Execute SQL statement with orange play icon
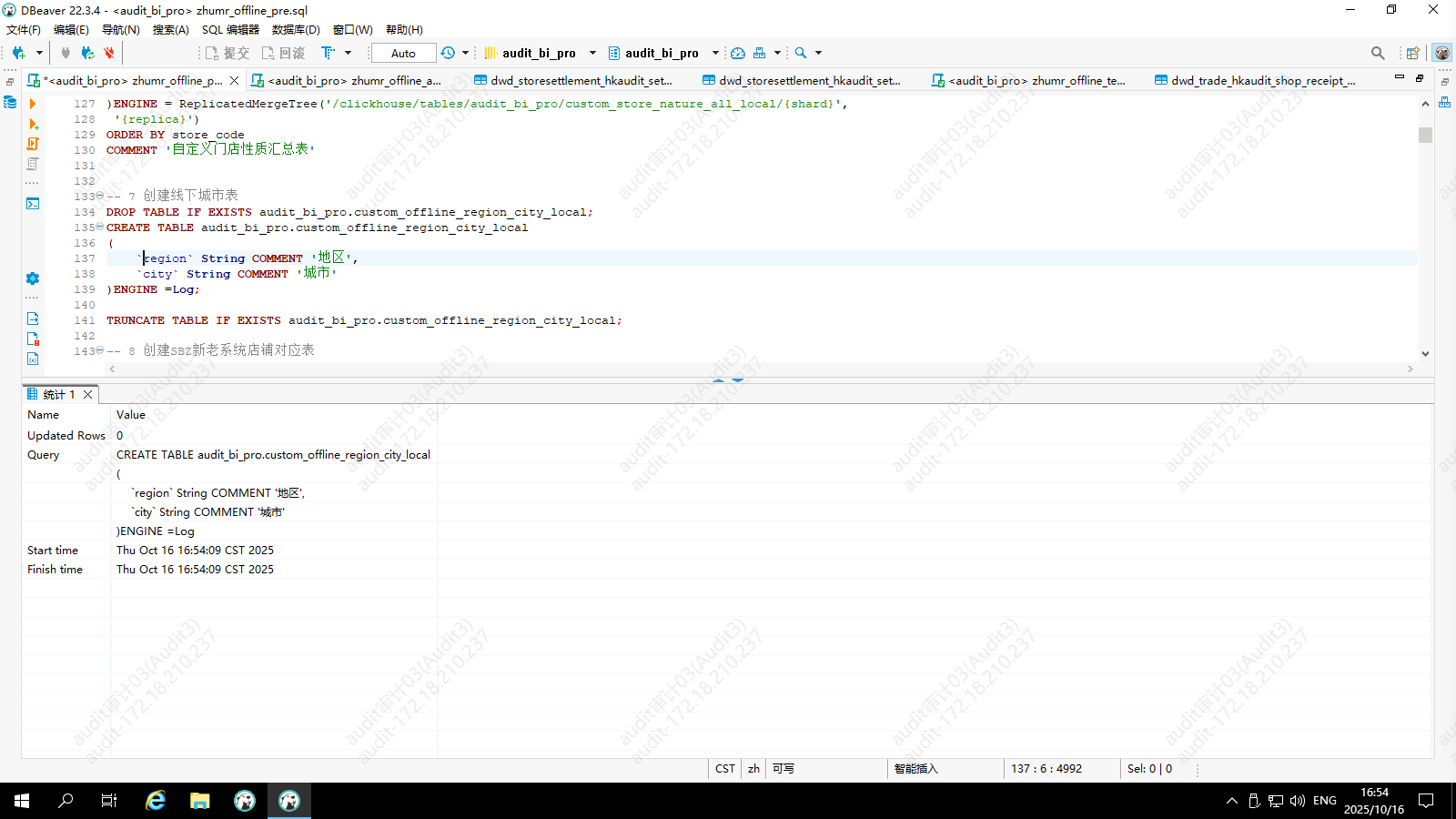1456x819 pixels. tap(33, 104)
